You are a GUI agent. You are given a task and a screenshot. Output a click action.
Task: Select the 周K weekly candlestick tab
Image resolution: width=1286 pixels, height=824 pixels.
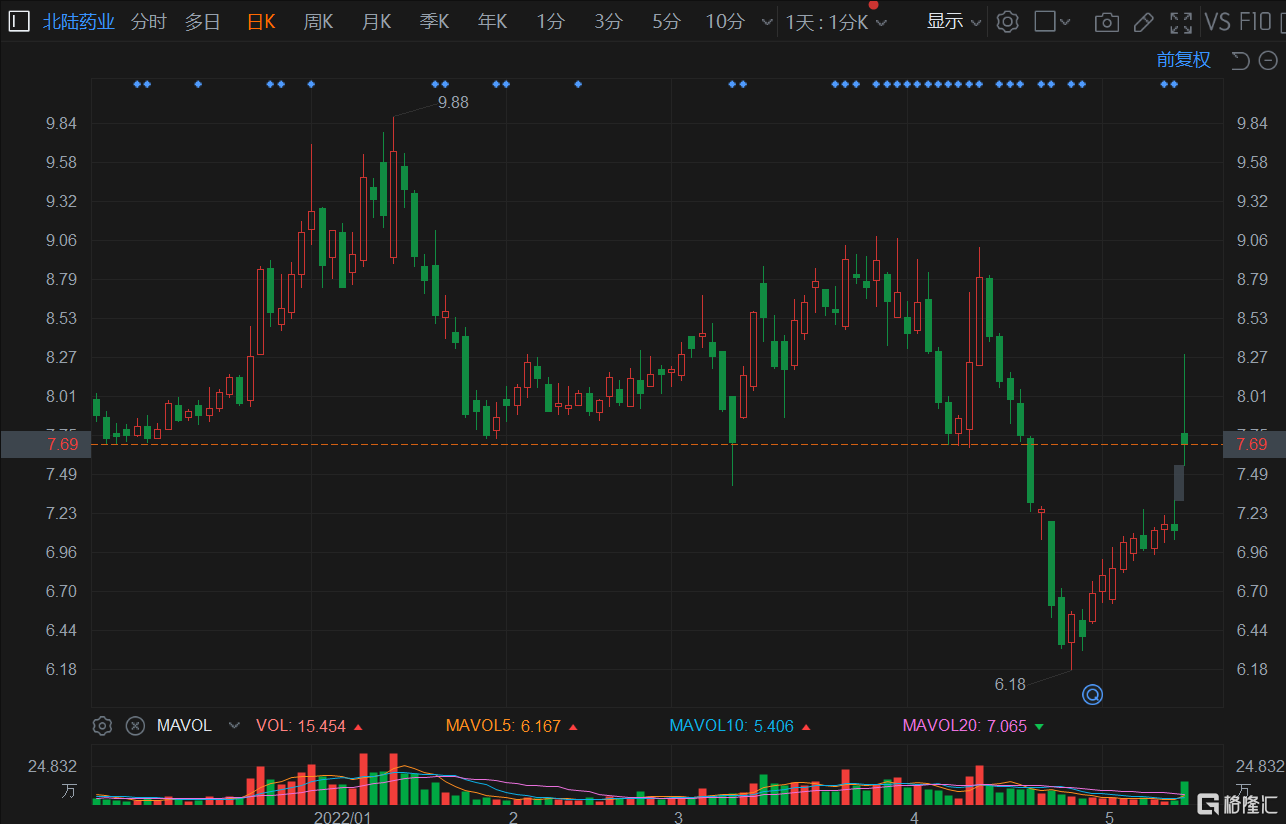tap(319, 21)
